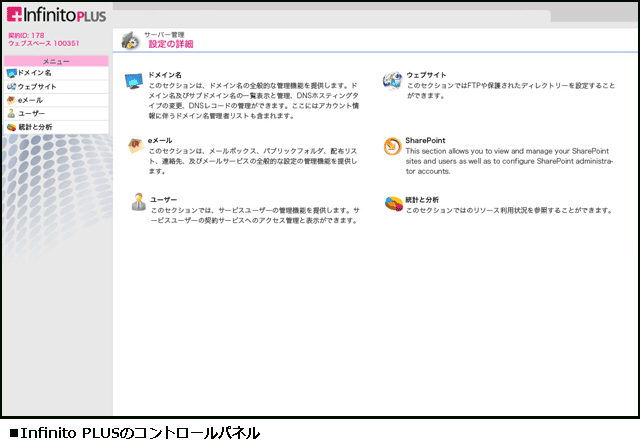Viewport: 640px width, 448px height.
Task: Click the large eメール envelope icon
Action: [136, 146]
